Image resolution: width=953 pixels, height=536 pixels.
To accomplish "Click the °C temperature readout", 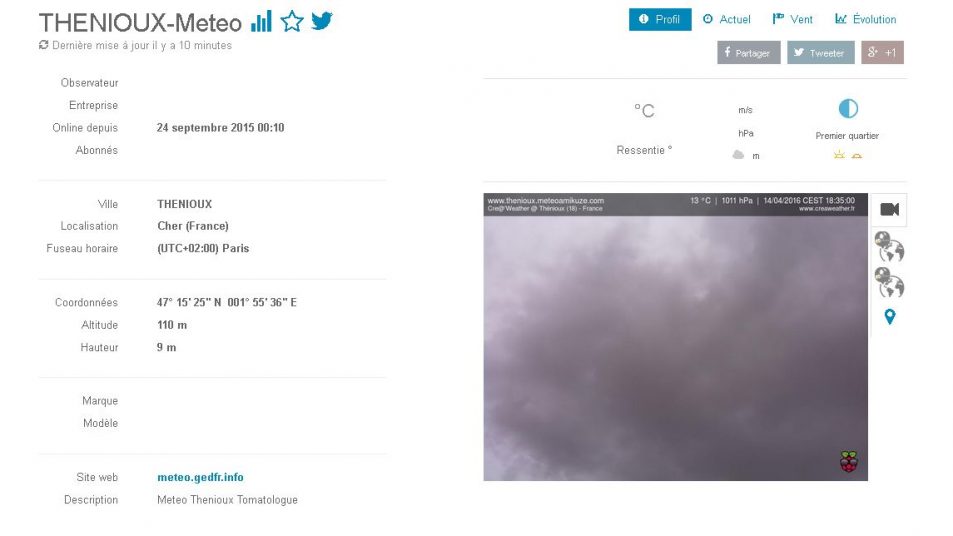I will 644,111.
